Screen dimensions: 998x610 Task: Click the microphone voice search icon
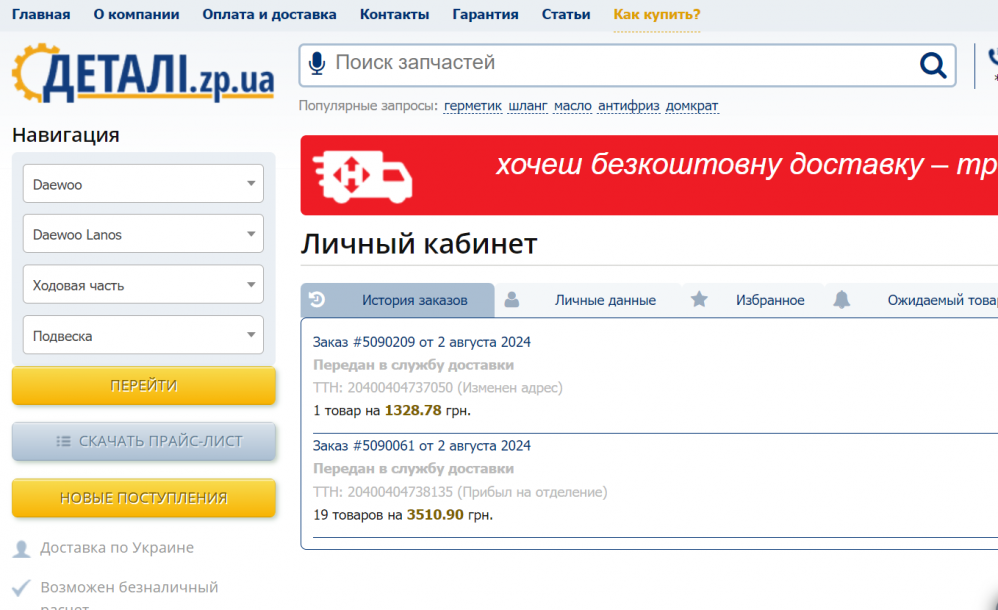click(x=317, y=64)
